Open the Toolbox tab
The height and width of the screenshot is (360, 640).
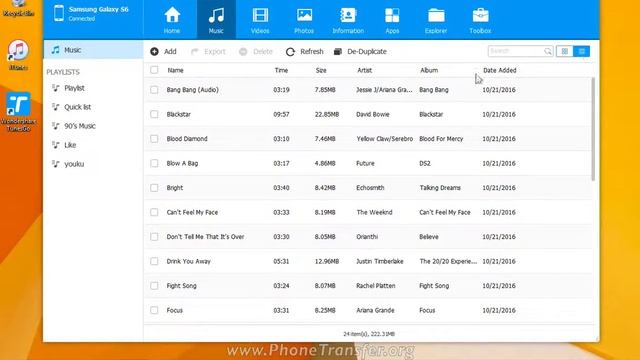[x=480, y=20]
